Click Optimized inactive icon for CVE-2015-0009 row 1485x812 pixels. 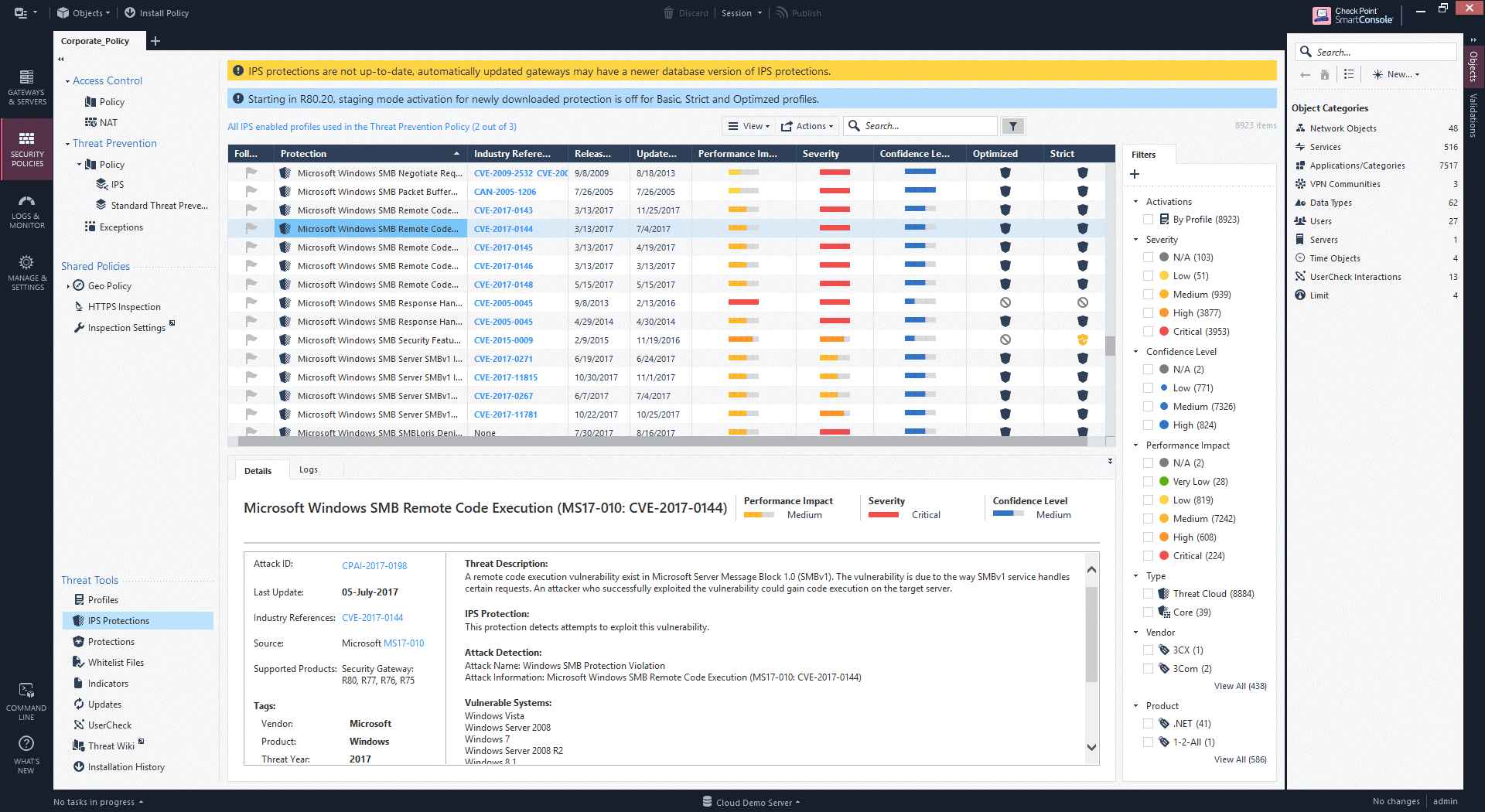click(1005, 339)
